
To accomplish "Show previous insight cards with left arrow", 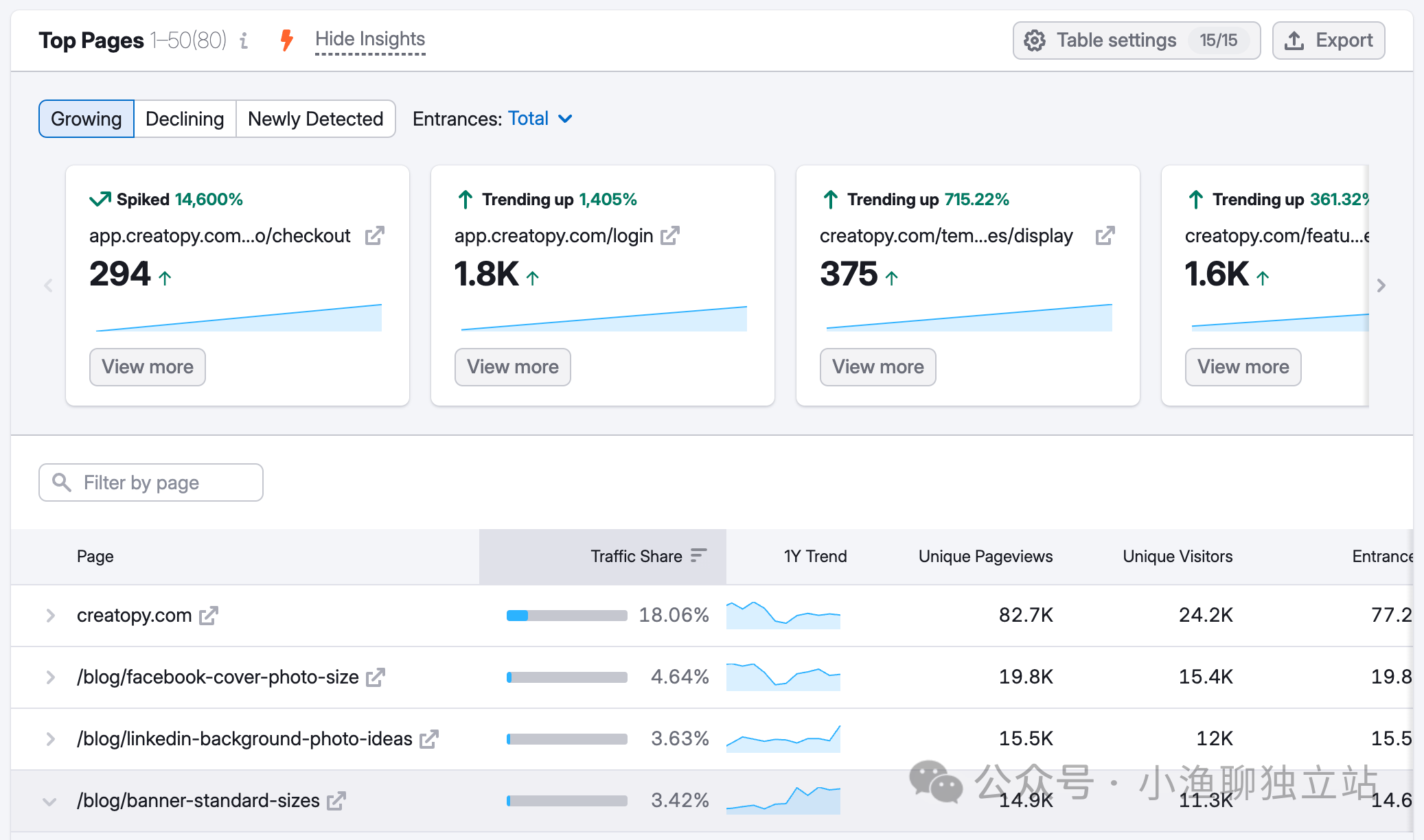I will pos(48,285).
